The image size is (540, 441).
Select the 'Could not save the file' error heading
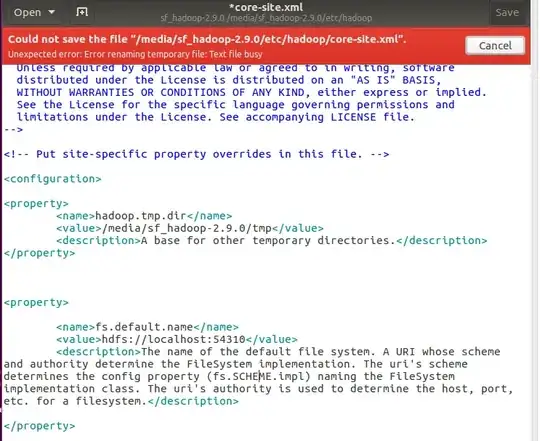[x=207, y=39]
